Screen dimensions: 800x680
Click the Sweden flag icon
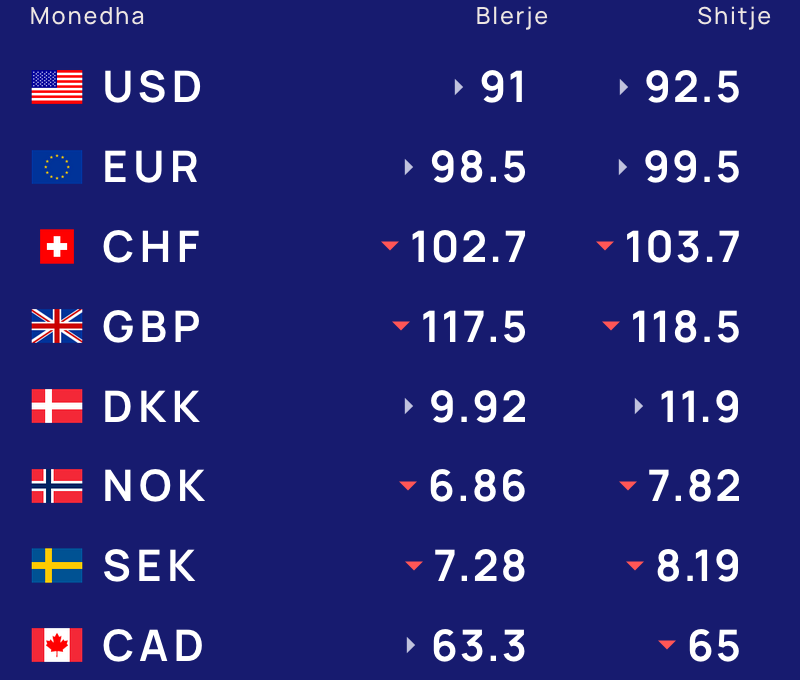pos(57,566)
